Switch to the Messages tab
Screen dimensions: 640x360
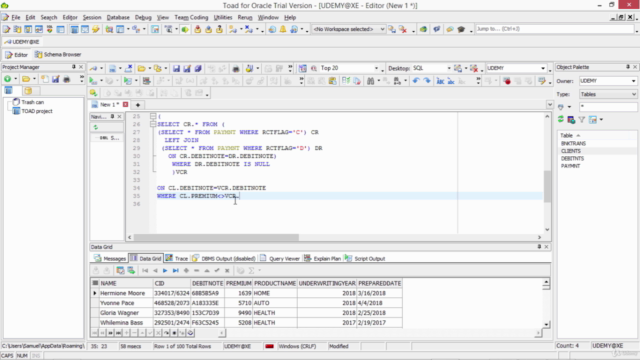pos(110,258)
